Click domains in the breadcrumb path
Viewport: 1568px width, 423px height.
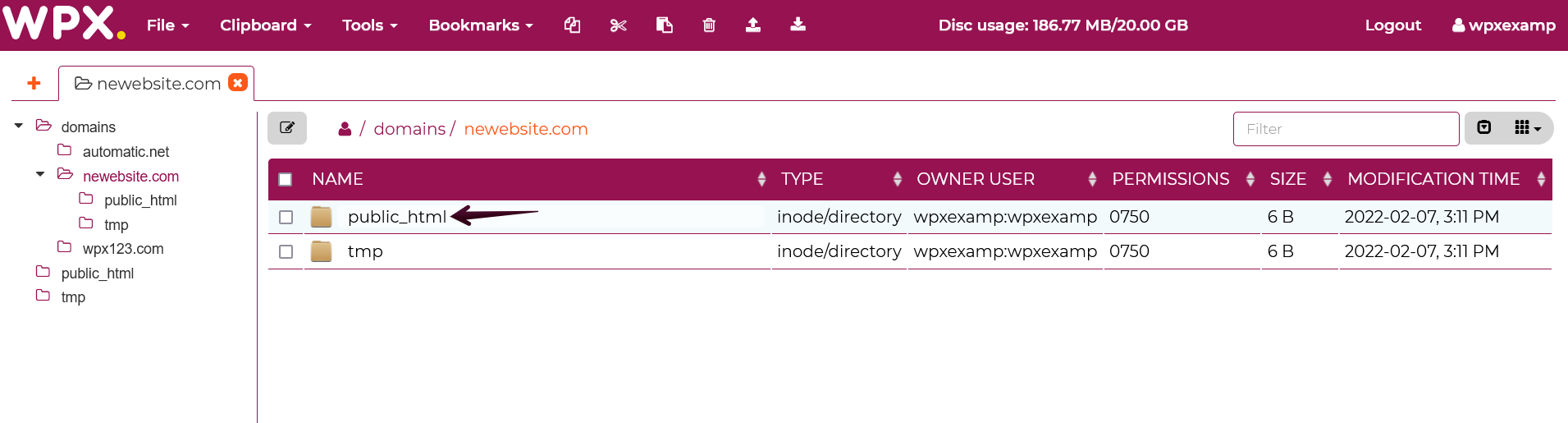pyautogui.click(x=409, y=129)
